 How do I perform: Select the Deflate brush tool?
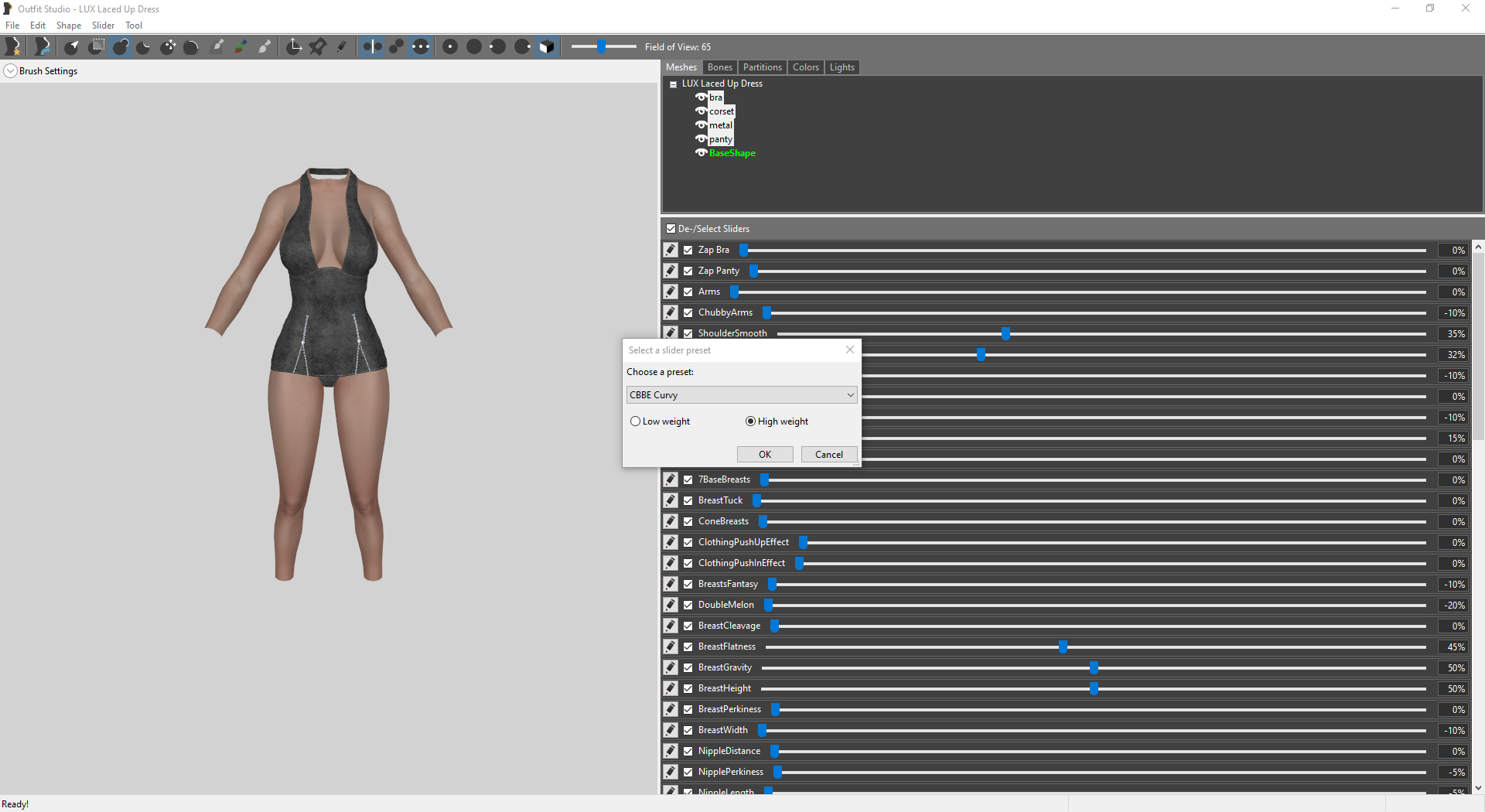[x=144, y=47]
